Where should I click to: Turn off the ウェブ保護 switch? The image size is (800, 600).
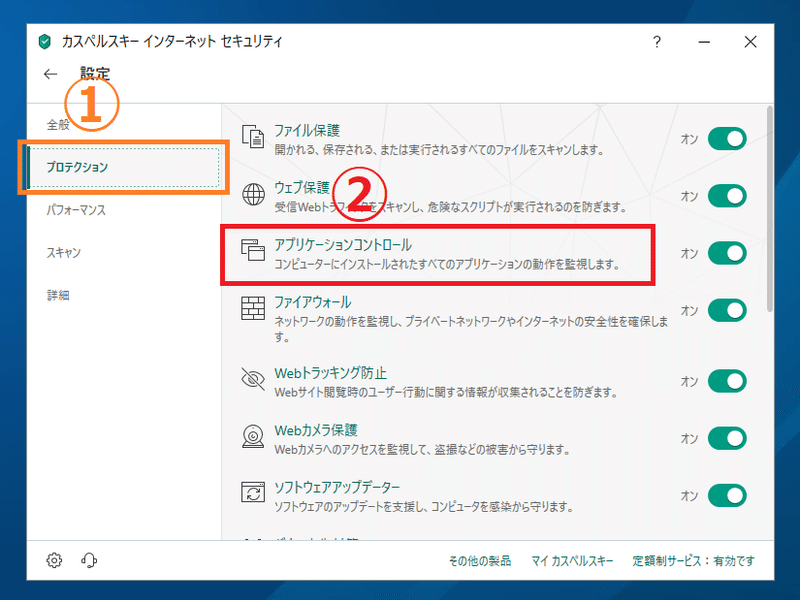727,196
